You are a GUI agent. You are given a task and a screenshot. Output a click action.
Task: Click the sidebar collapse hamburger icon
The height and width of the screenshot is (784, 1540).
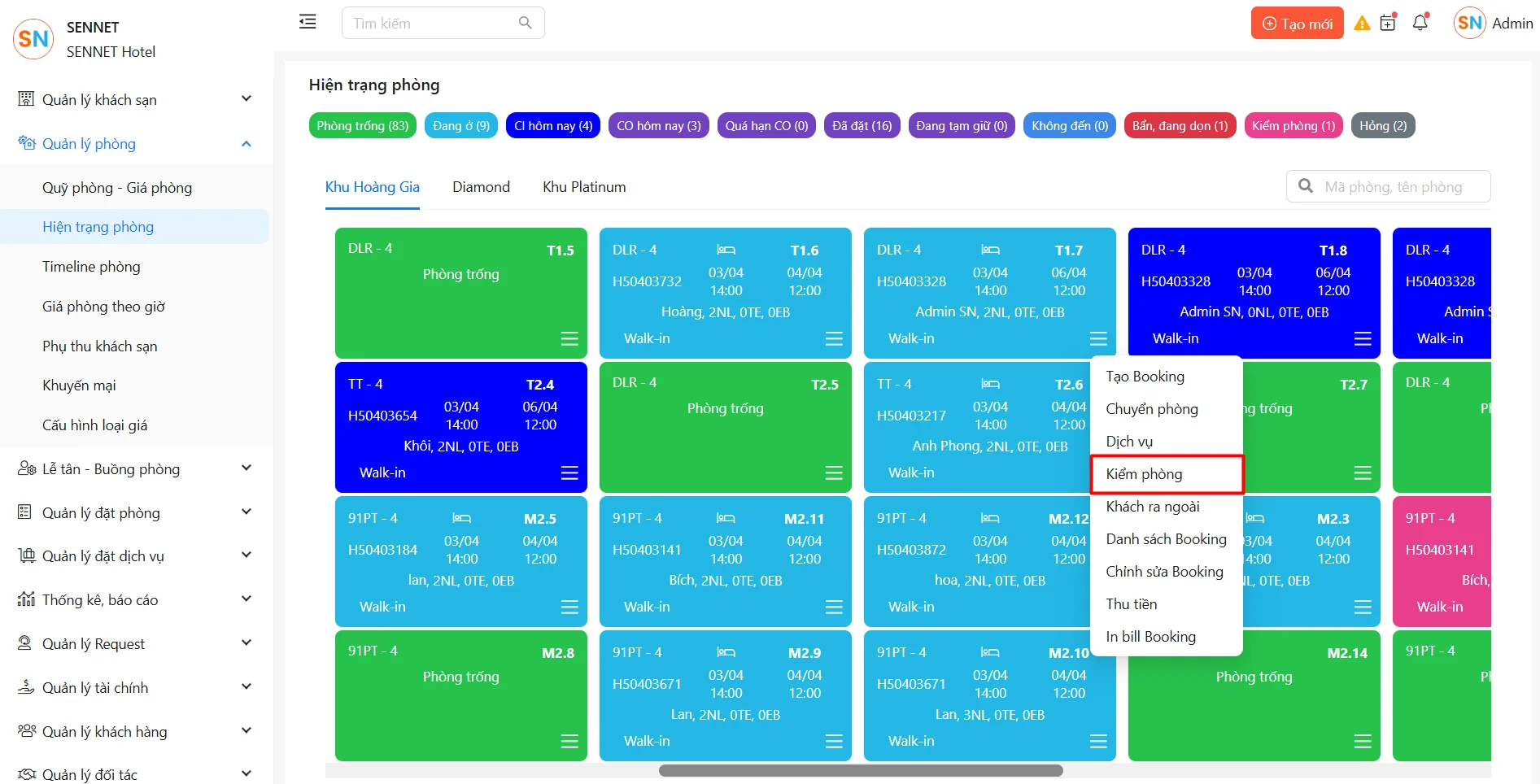[x=308, y=22]
